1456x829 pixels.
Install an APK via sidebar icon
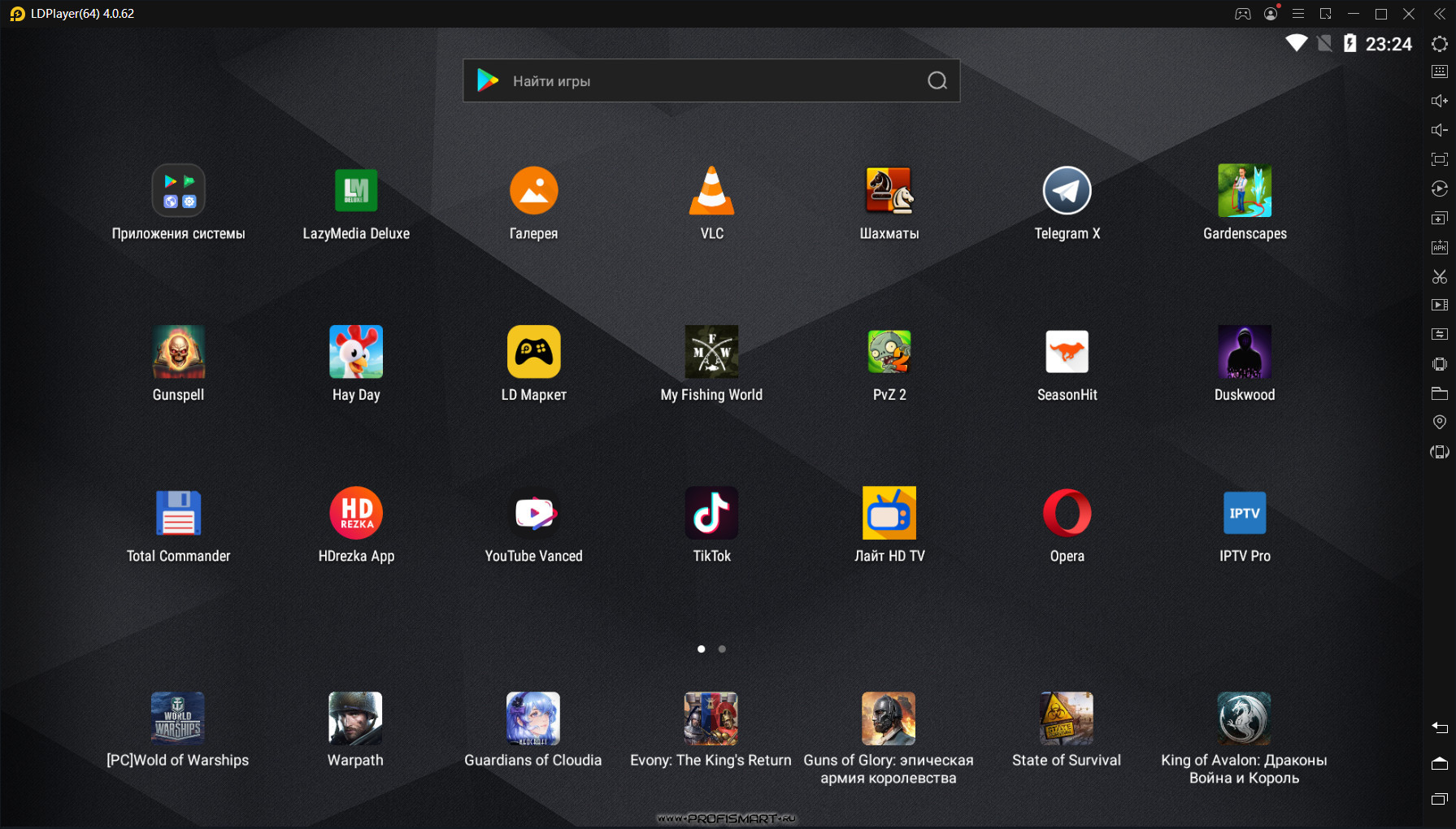pos(1439,247)
